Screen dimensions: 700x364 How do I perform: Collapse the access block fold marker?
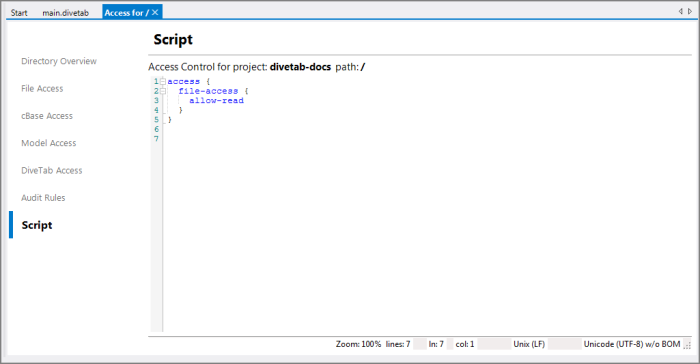click(x=163, y=81)
